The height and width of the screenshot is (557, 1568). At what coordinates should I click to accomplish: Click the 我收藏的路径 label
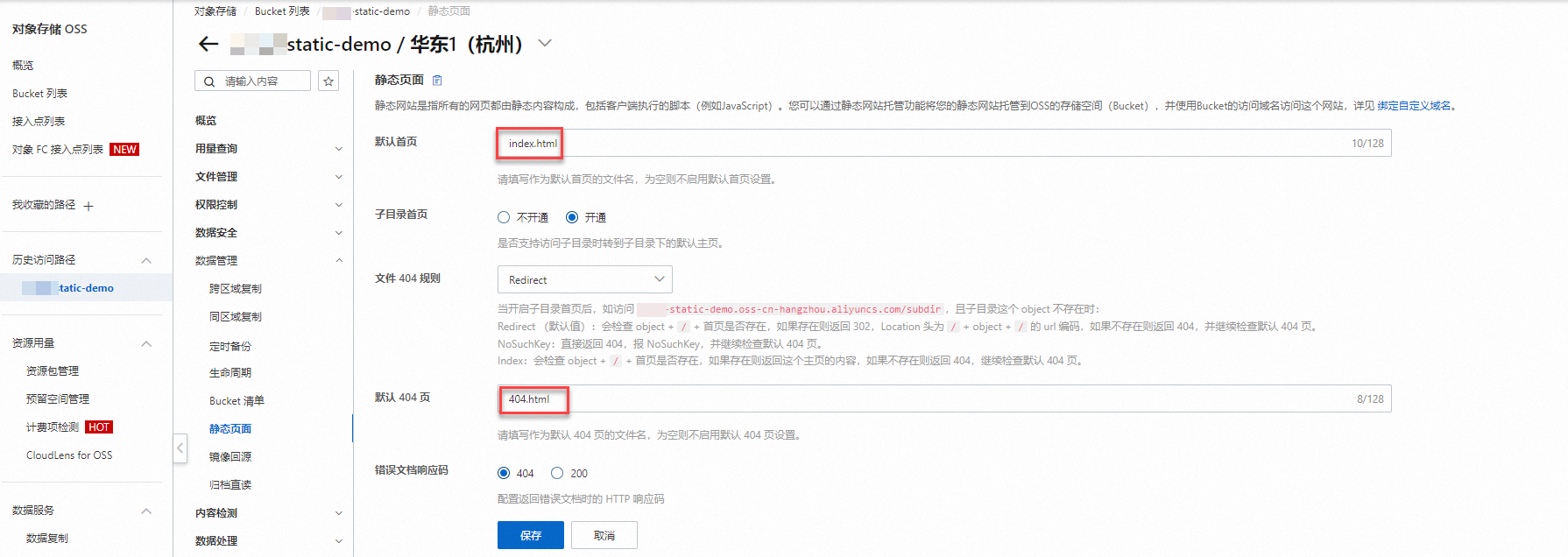(44, 205)
